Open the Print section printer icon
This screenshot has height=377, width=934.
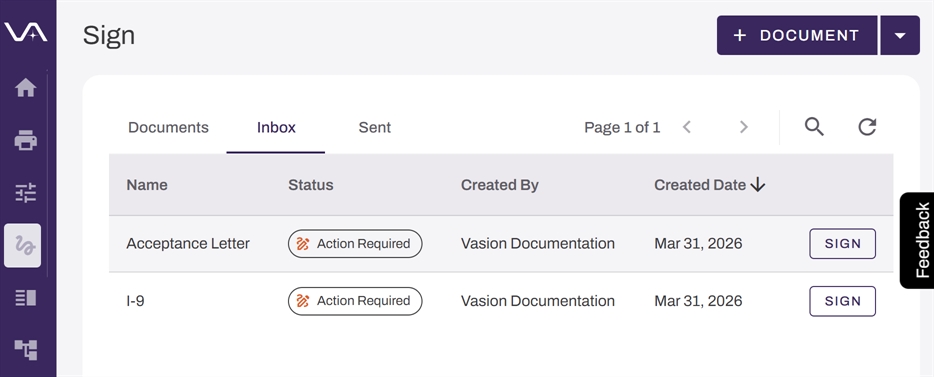click(x=26, y=141)
